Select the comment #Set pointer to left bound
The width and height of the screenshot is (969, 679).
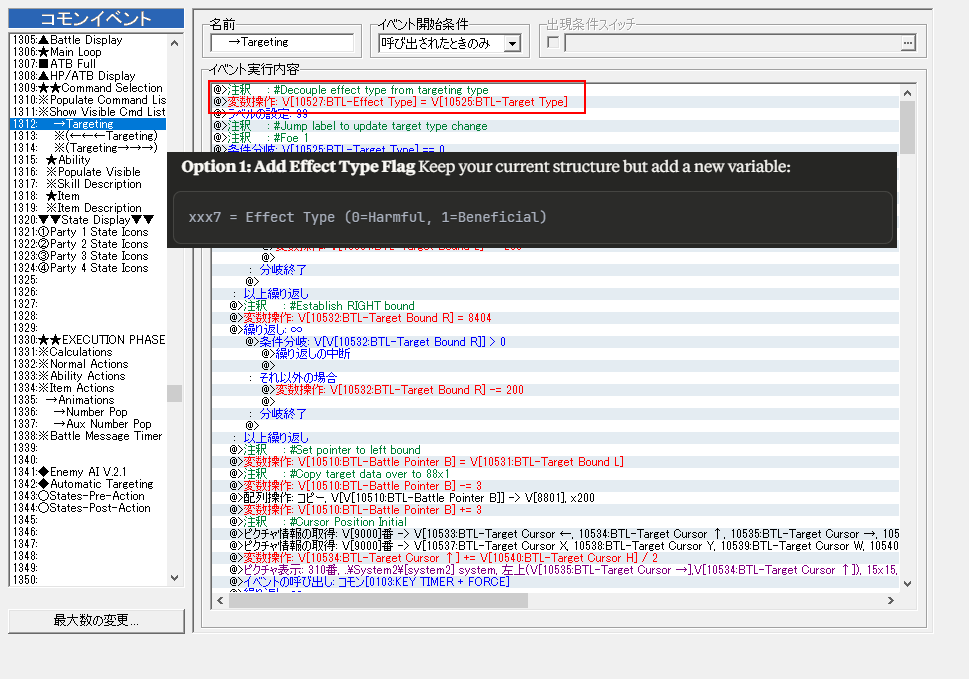click(x=555, y=450)
